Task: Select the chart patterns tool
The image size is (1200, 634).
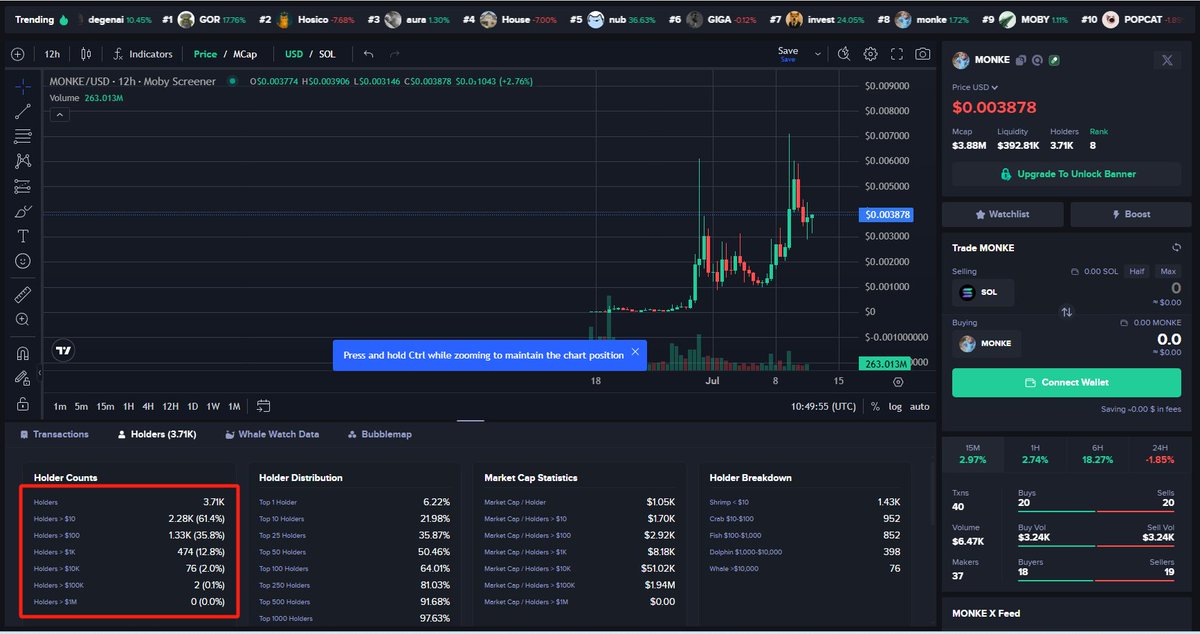Action: 22,161
